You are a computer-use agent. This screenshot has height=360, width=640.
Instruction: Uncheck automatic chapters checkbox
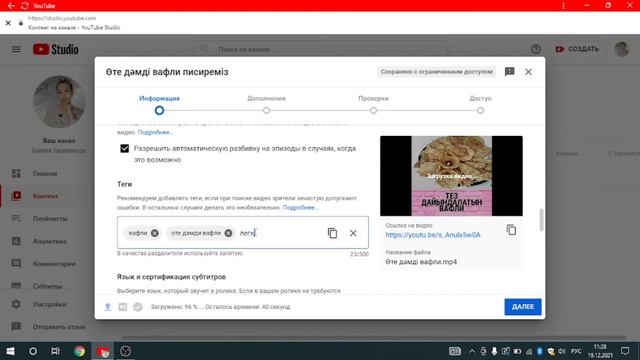coord(124,149)
